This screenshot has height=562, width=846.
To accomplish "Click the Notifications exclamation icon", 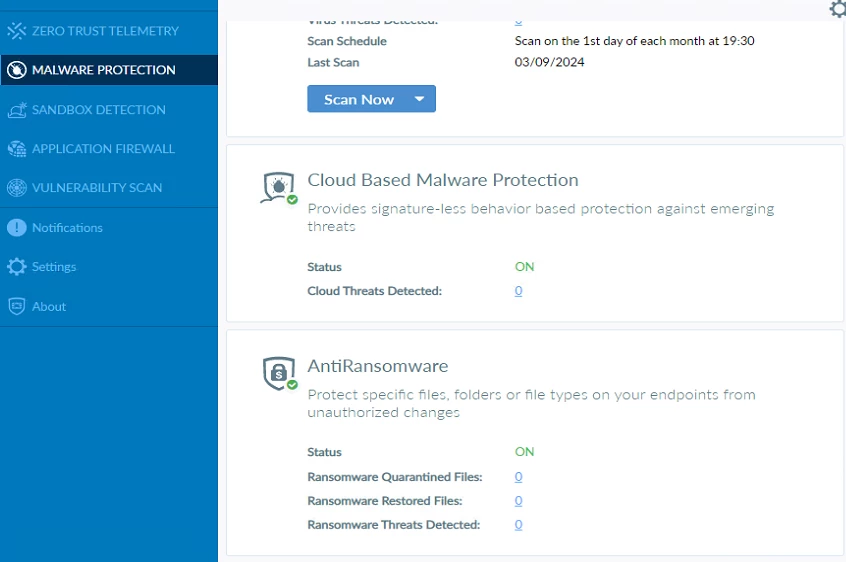I will (17, 228).
